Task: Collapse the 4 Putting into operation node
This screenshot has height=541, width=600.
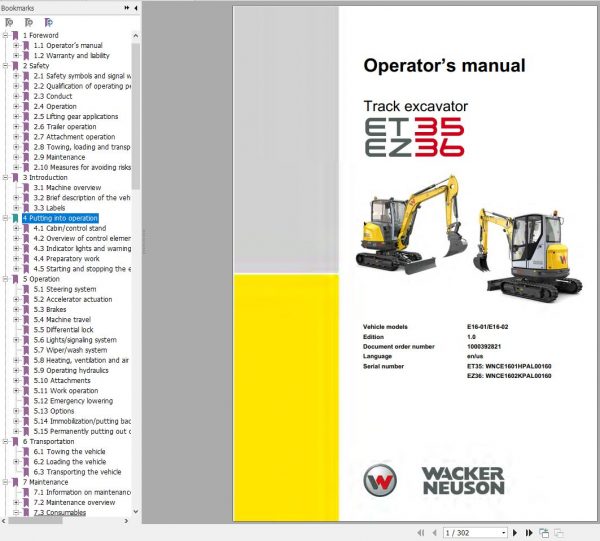Action: (x=5, y=218)
